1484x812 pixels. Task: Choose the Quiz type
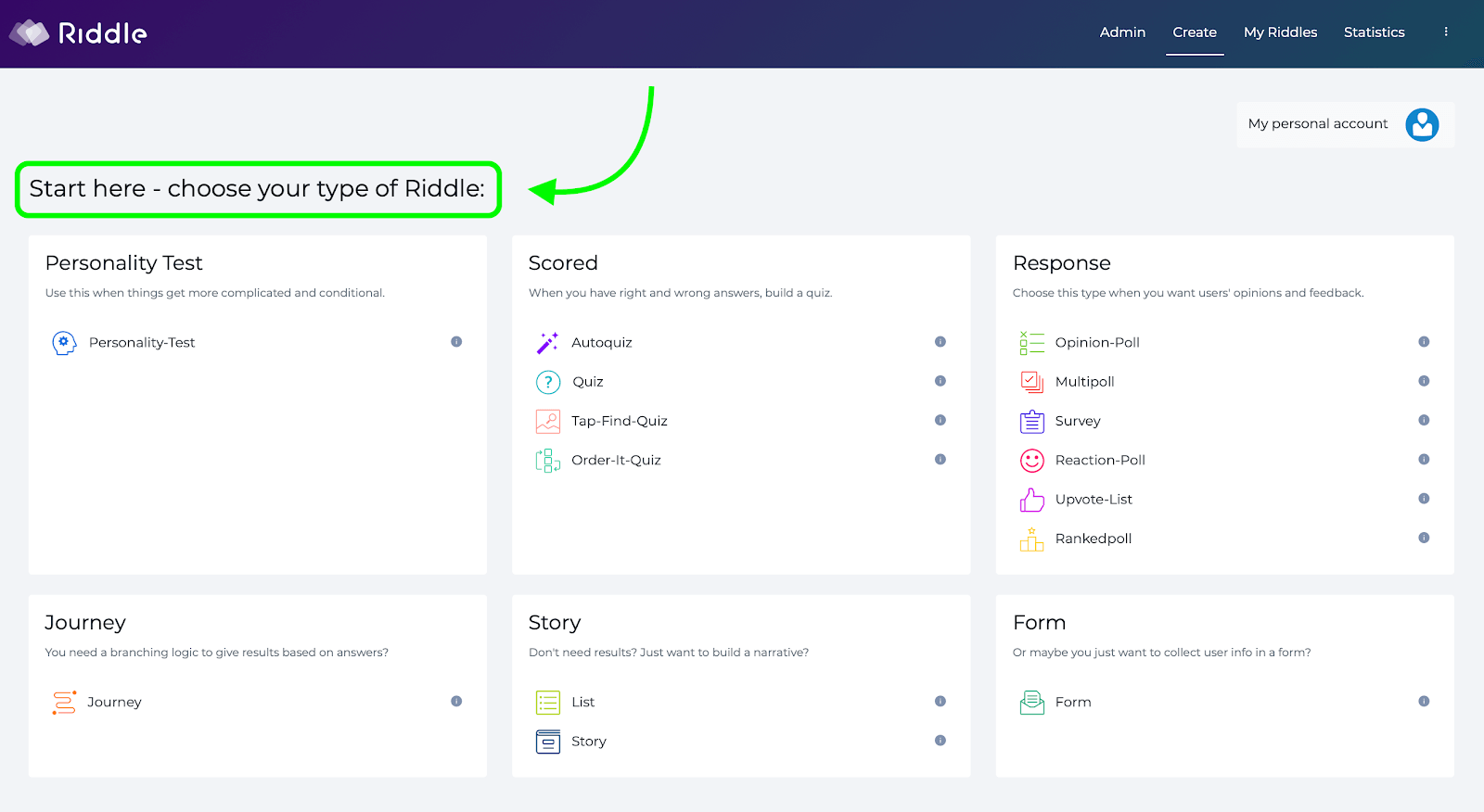click(x=588, y=382)
